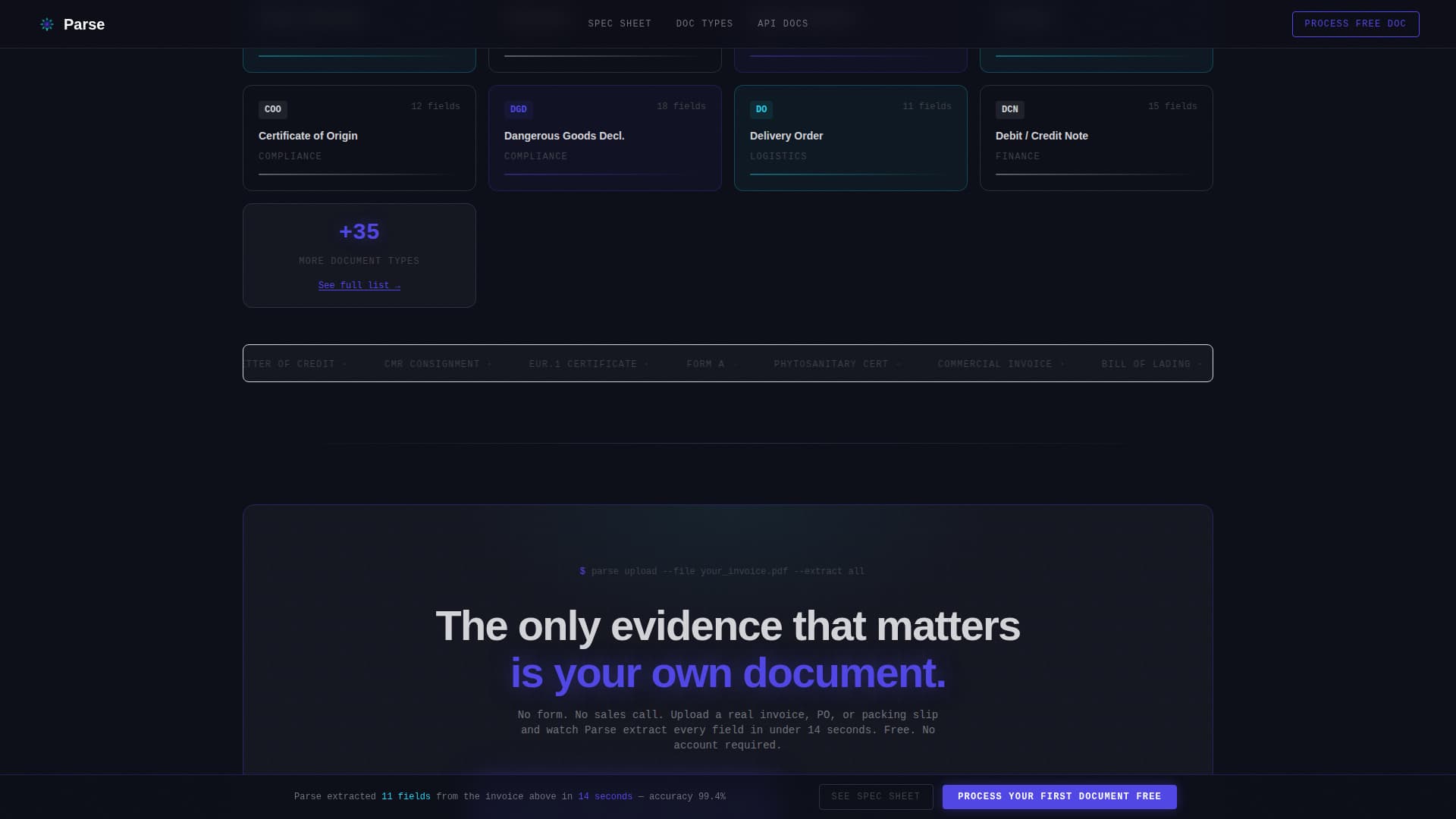The image size is (1456, 819).
Task: Click 11 fields in the bottom bar
Action: coord(406,796)
